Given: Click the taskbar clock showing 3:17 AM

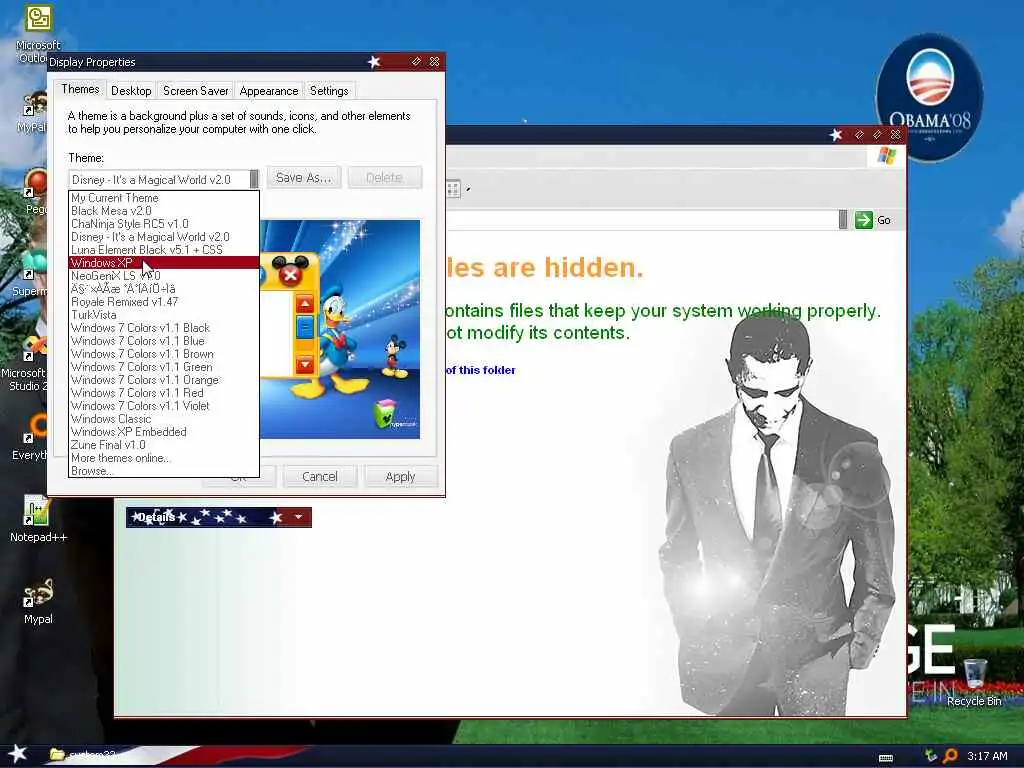Looking at the screenshot, I should point(987,756).
